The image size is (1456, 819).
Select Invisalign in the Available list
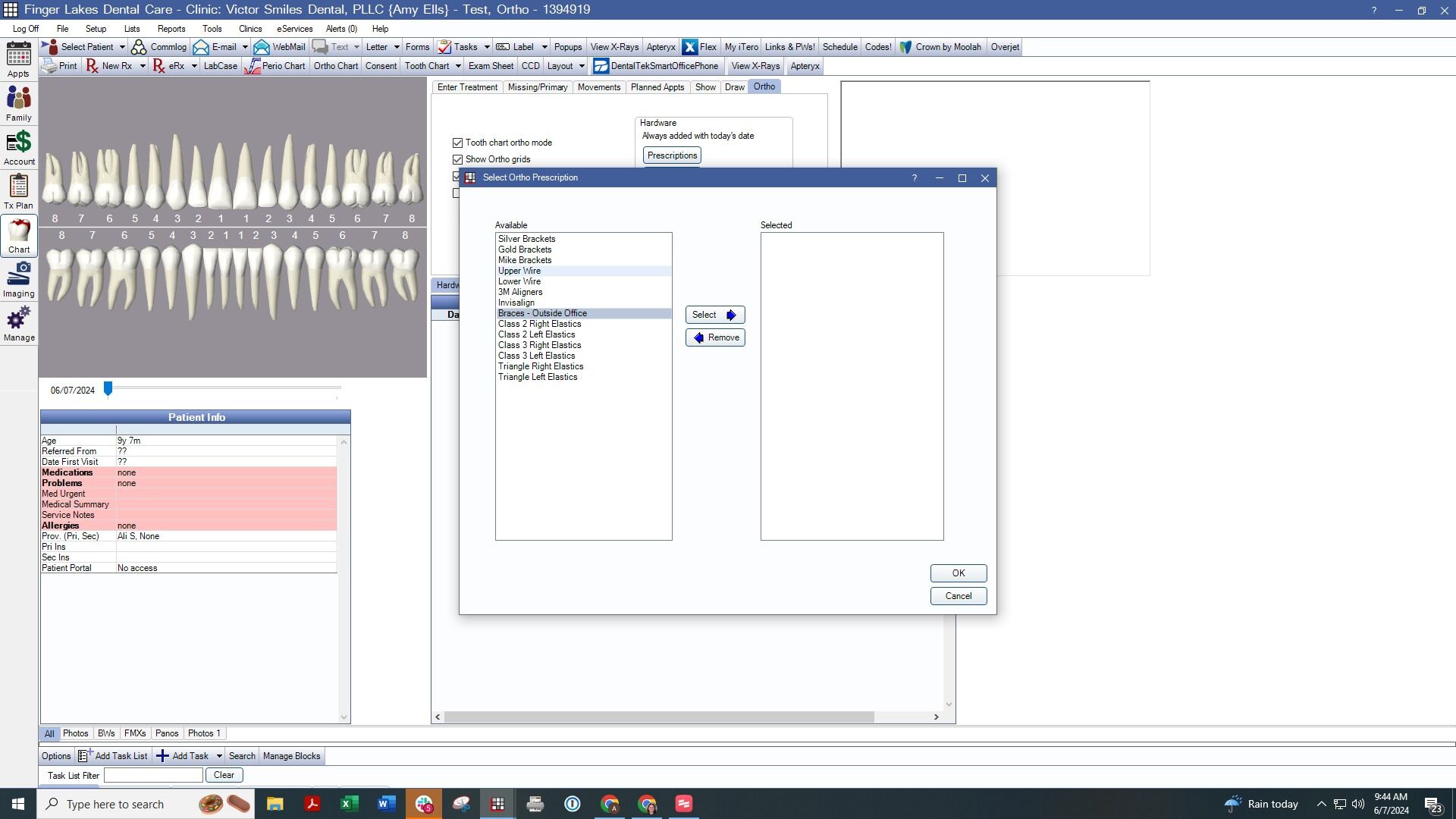(x=516, y=303)
